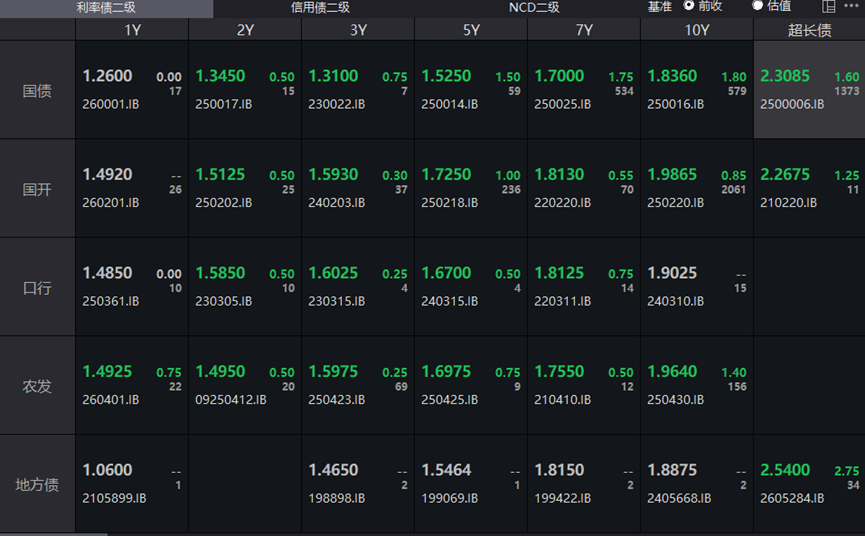Open the three-dot more options menu

[853, 6]
